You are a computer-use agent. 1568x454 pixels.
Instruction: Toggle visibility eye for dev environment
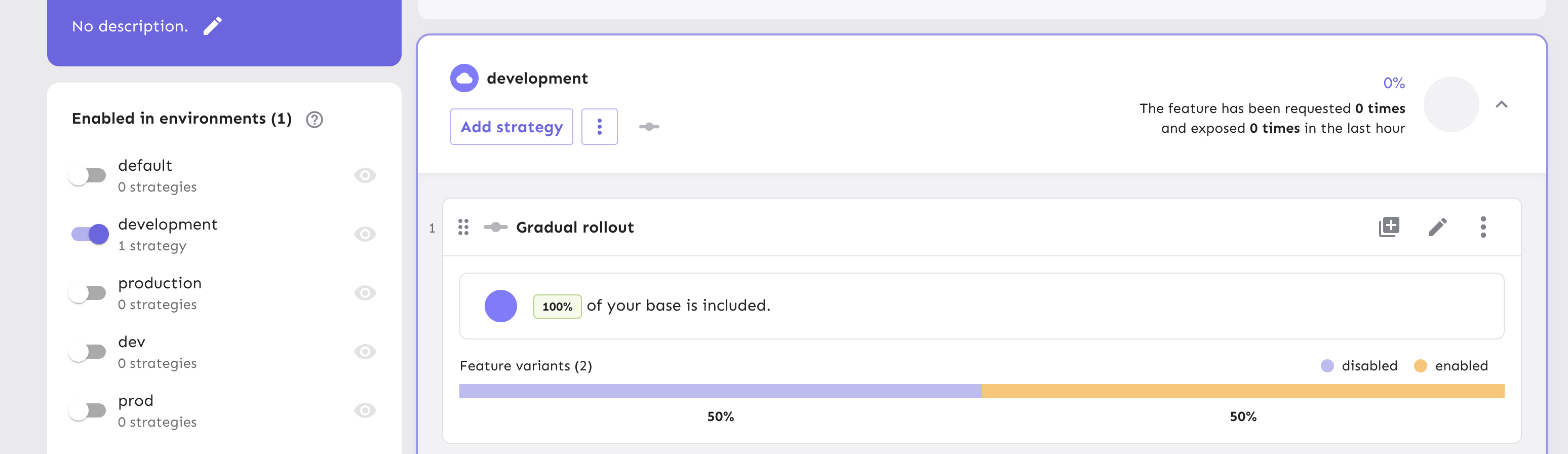[364, 352]
